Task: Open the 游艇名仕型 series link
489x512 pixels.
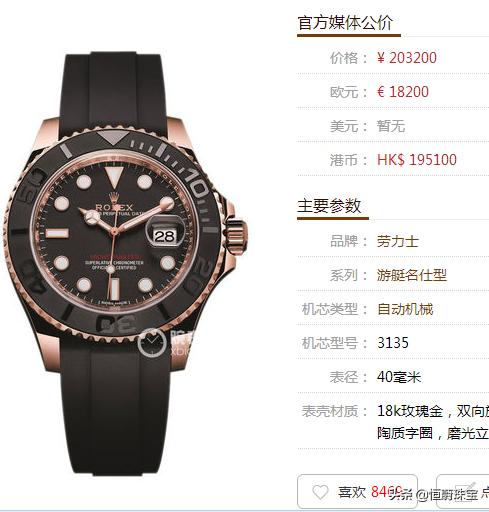Action: [412, 275]
